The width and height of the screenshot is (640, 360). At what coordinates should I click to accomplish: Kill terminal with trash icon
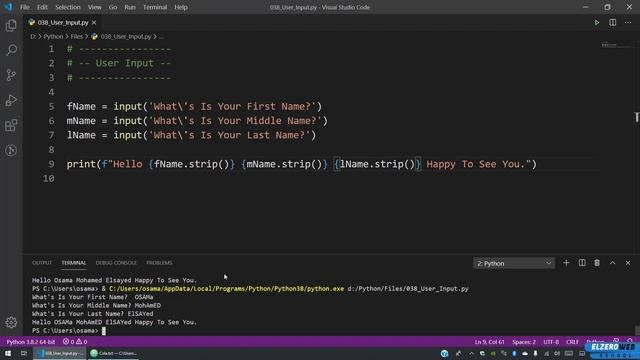tap(597, 263)
